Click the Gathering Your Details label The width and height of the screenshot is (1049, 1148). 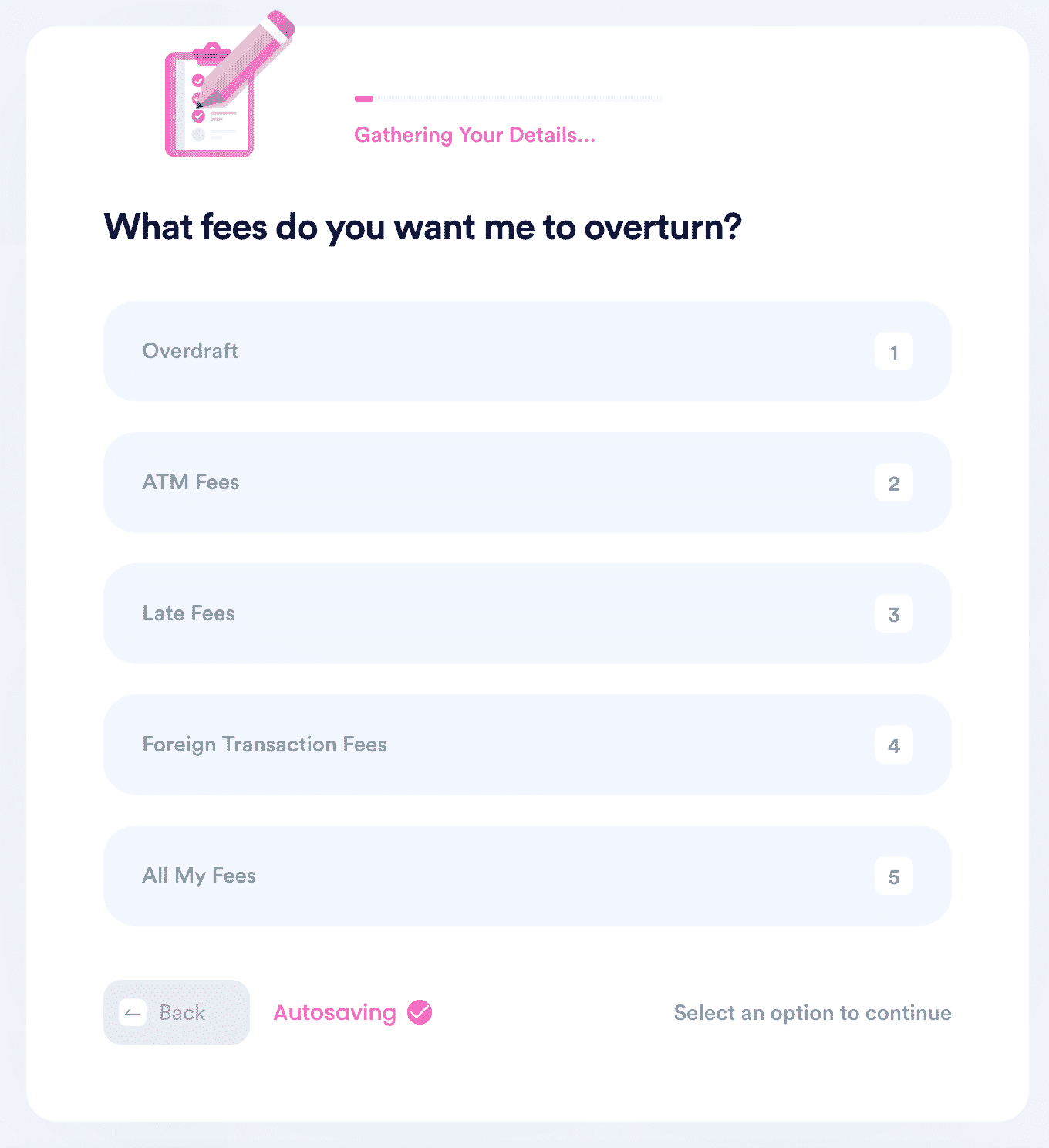[474, 135]
